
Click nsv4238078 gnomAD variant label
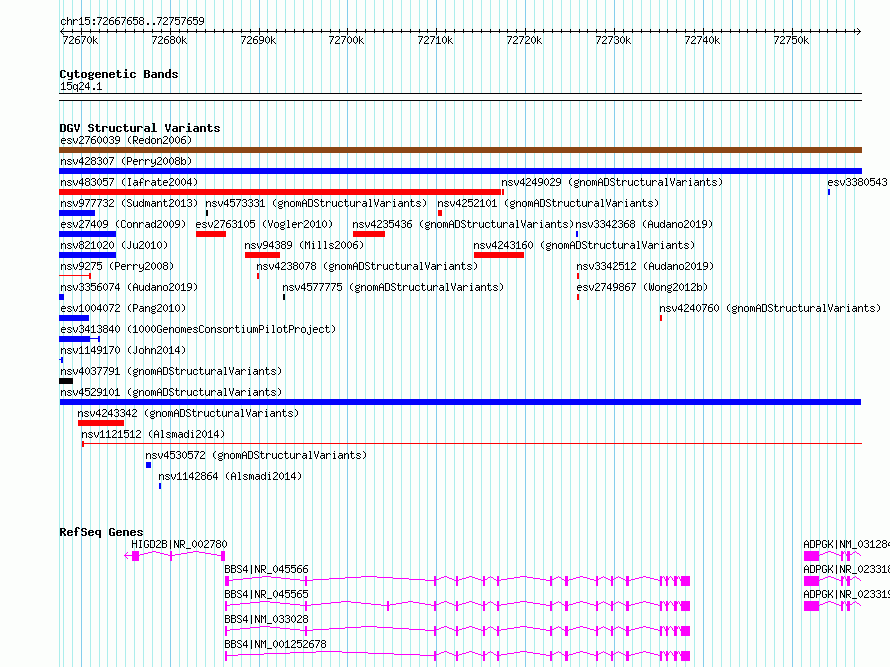point(367,266)
